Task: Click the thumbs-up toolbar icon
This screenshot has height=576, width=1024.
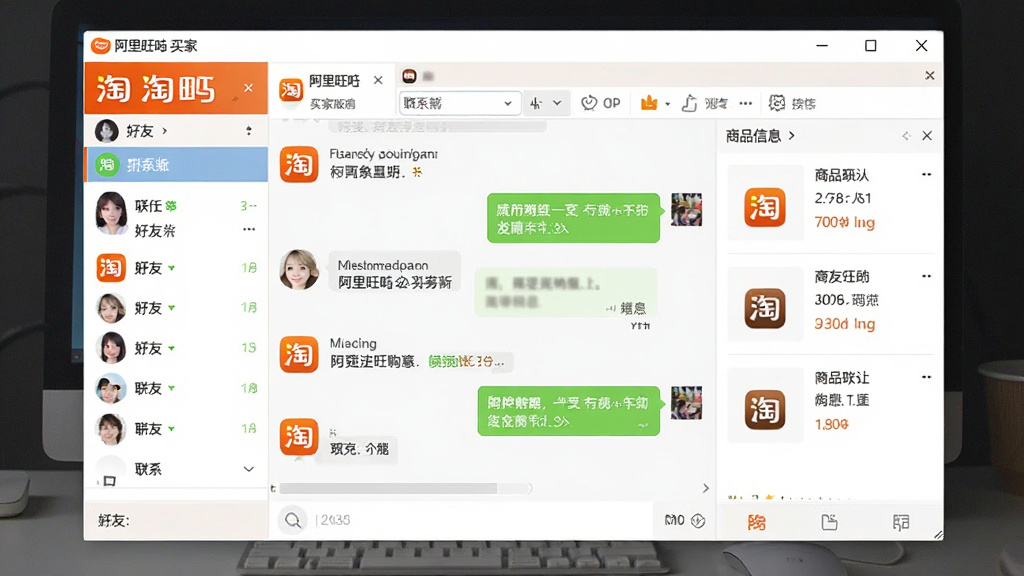Action: pyautogui.click(x=690, y=103)
